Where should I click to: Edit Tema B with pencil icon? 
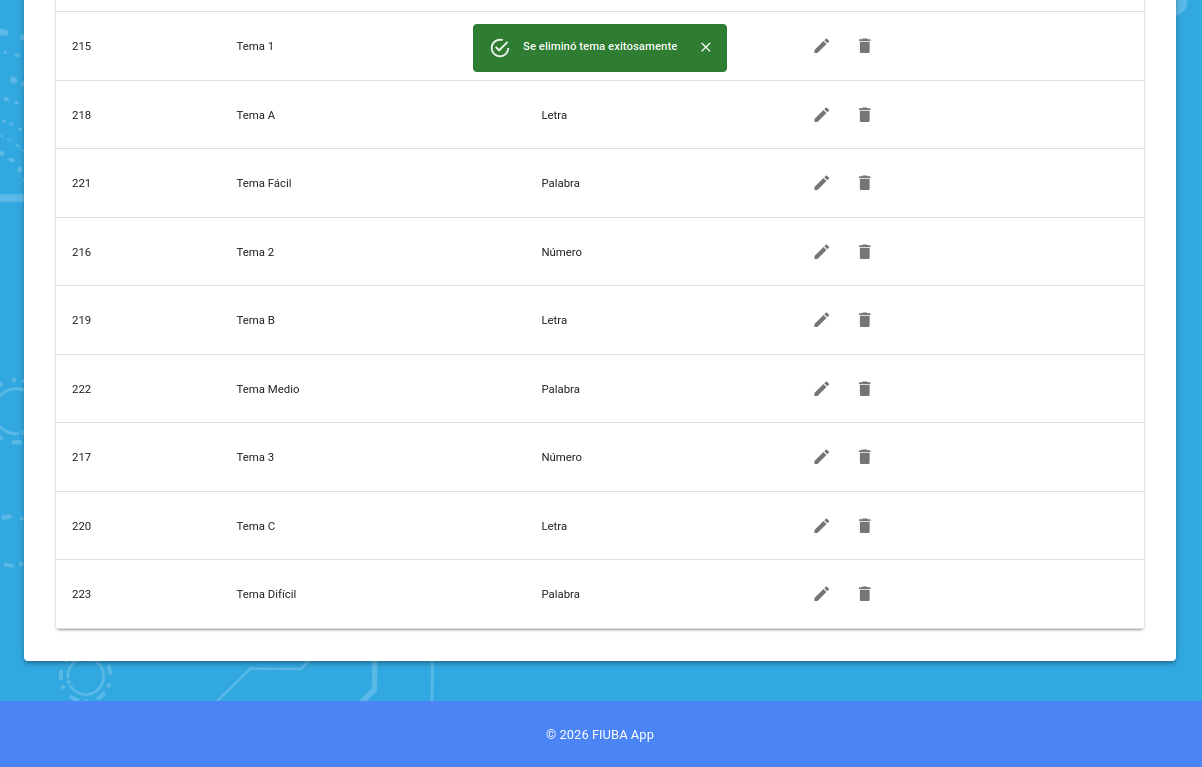821,320
